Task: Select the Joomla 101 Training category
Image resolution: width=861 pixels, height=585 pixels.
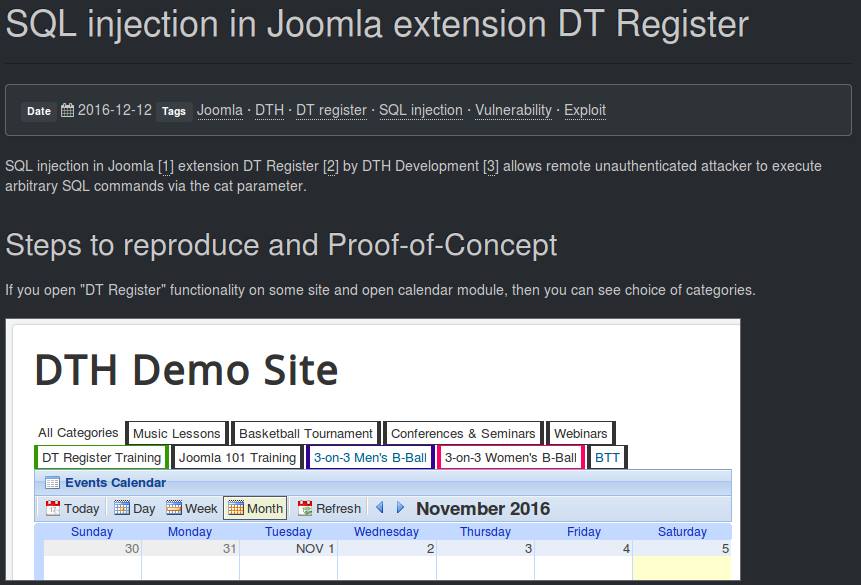Action: click(x=237, y=458)
